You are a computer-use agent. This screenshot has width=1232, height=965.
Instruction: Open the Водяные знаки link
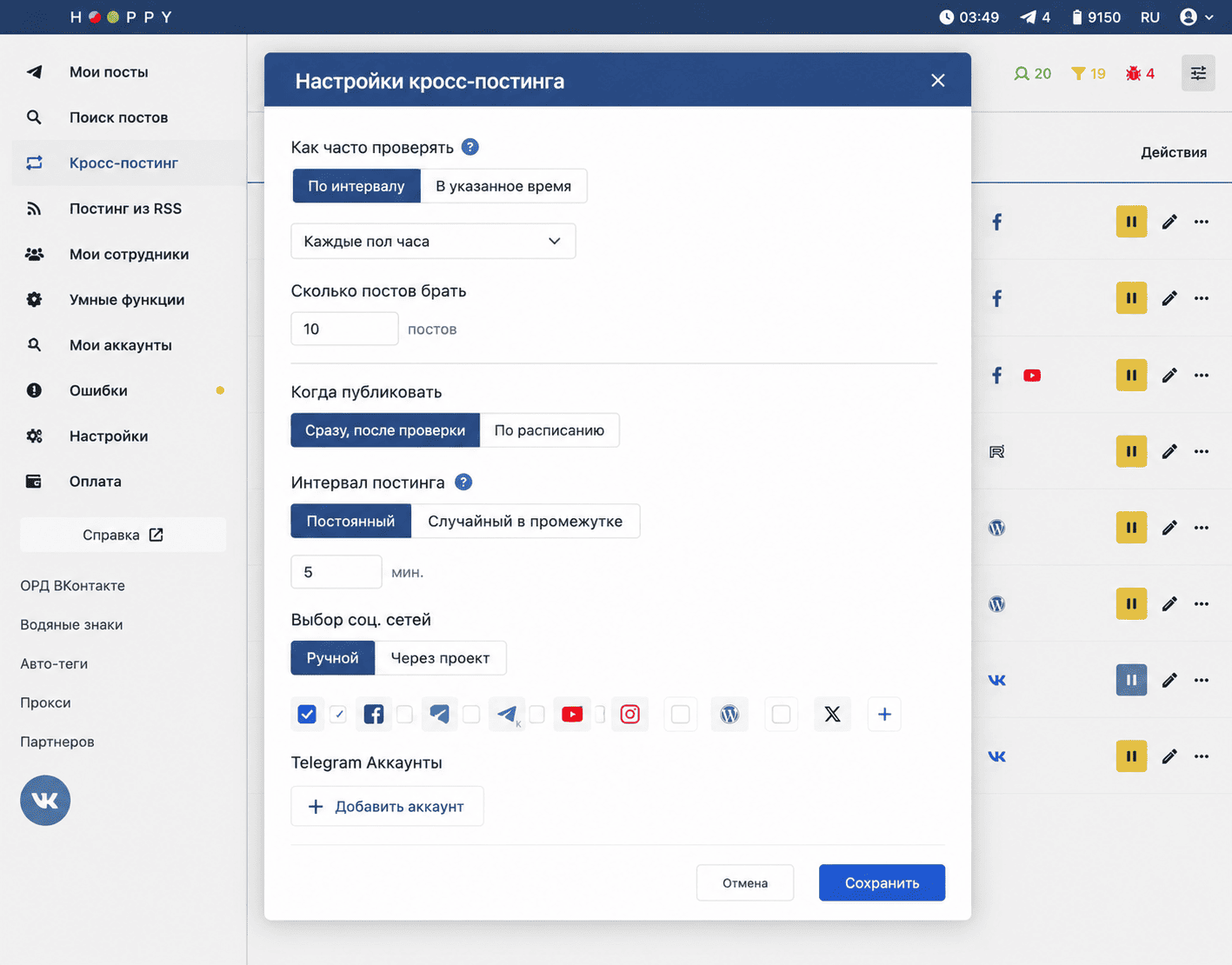[x=71, y=625]
